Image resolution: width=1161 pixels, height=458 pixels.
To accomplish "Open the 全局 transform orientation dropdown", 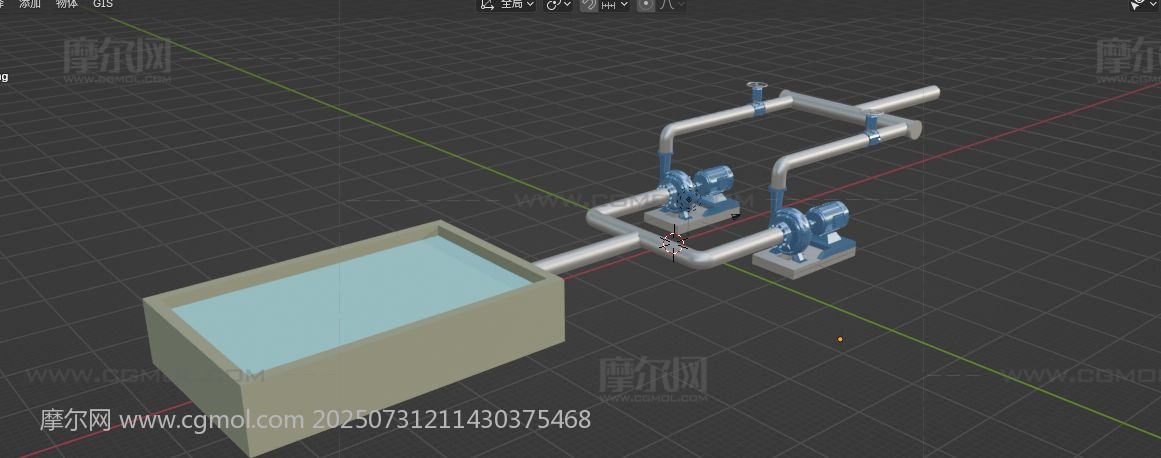I will pos(506,4).
